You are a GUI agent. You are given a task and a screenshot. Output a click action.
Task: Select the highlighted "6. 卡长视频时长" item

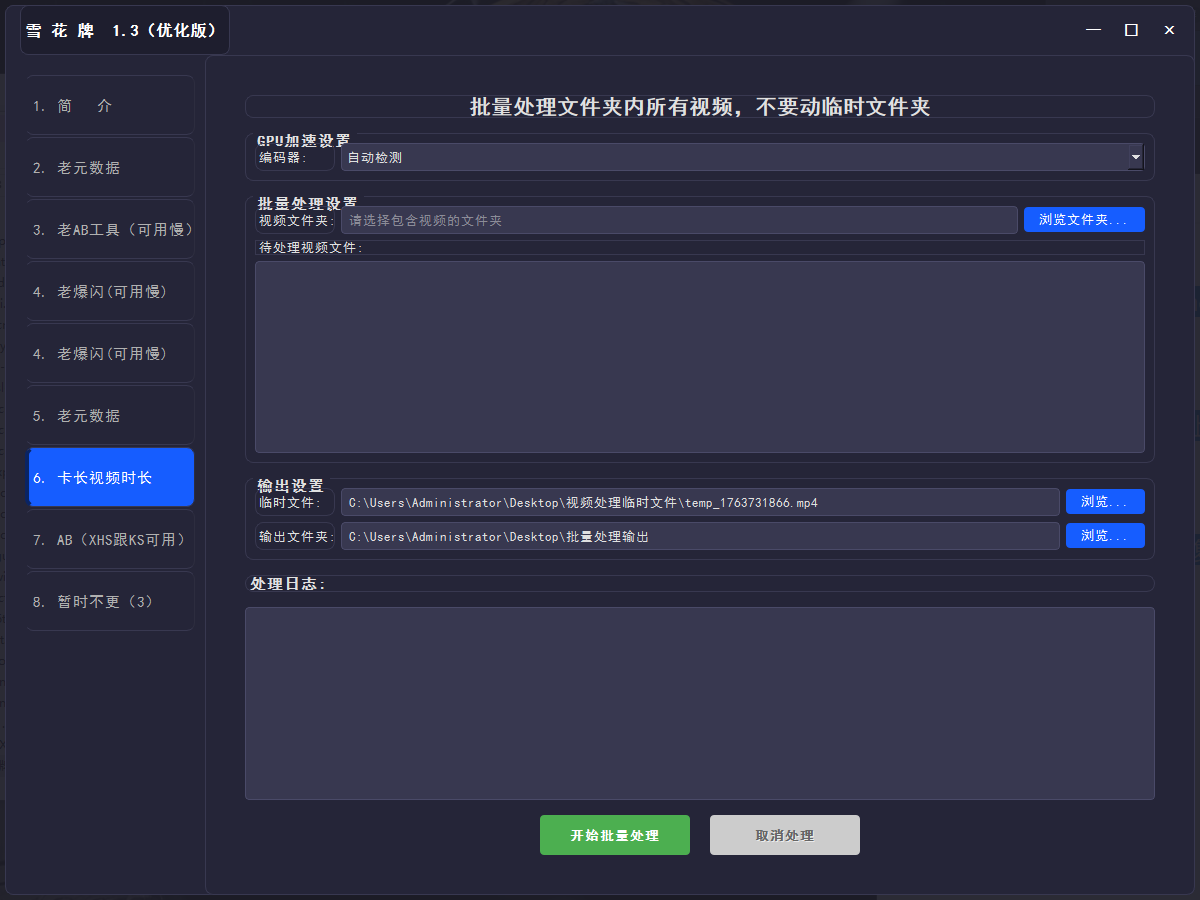(110, 477)
